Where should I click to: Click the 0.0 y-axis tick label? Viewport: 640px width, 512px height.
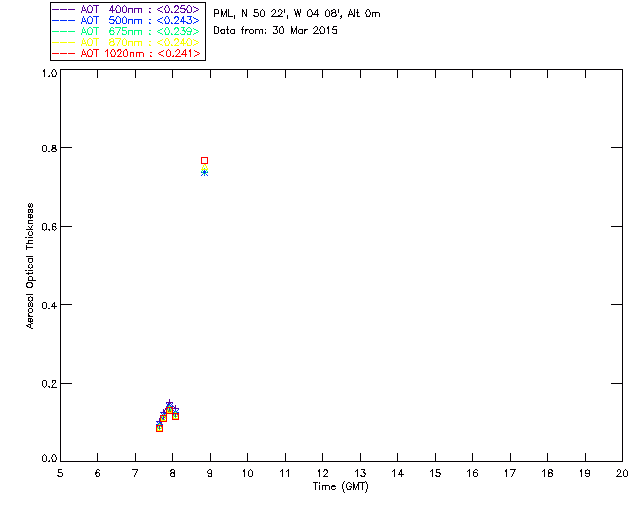point(49,459)
